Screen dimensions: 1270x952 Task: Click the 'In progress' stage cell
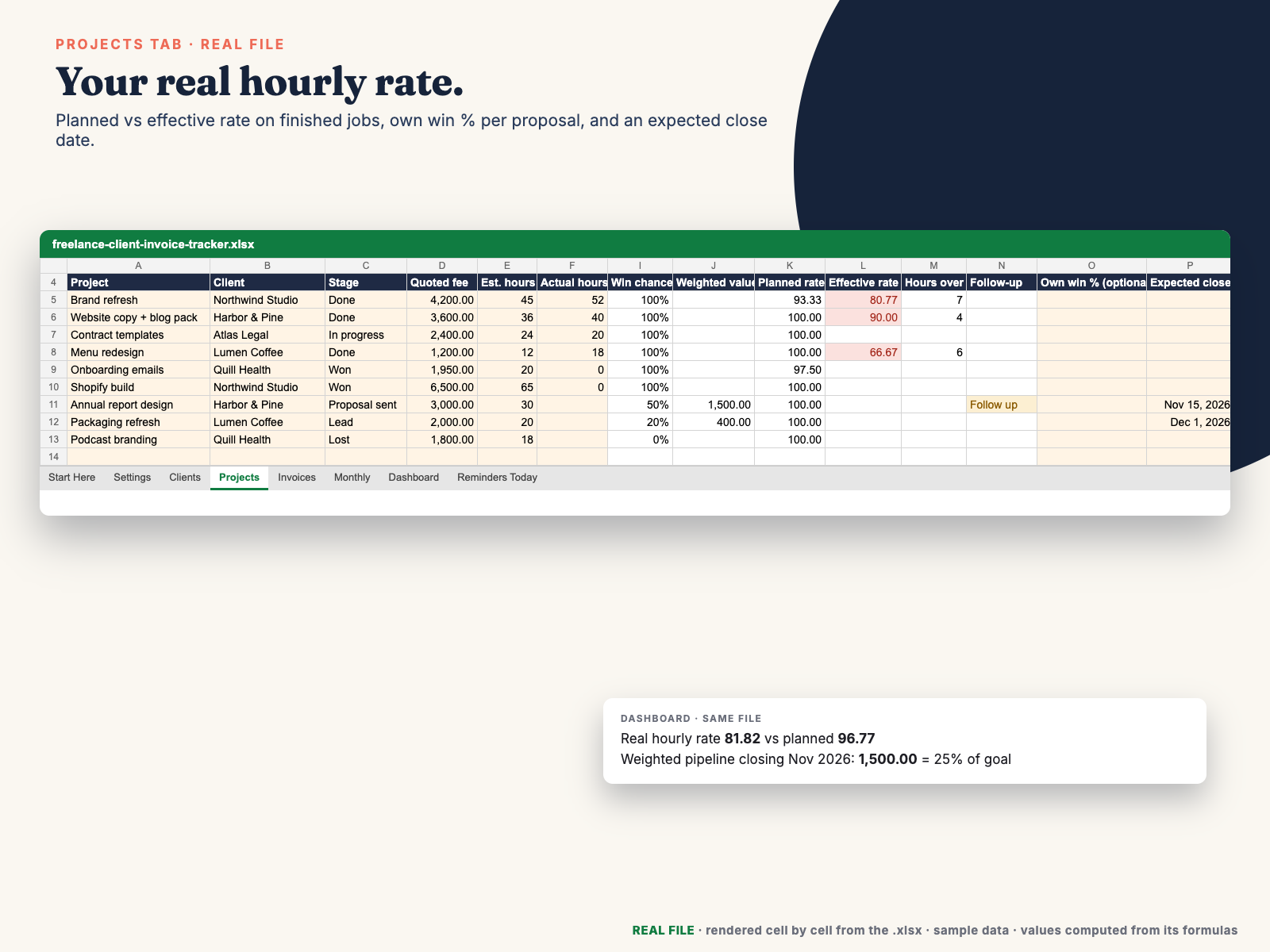[366, 335]
